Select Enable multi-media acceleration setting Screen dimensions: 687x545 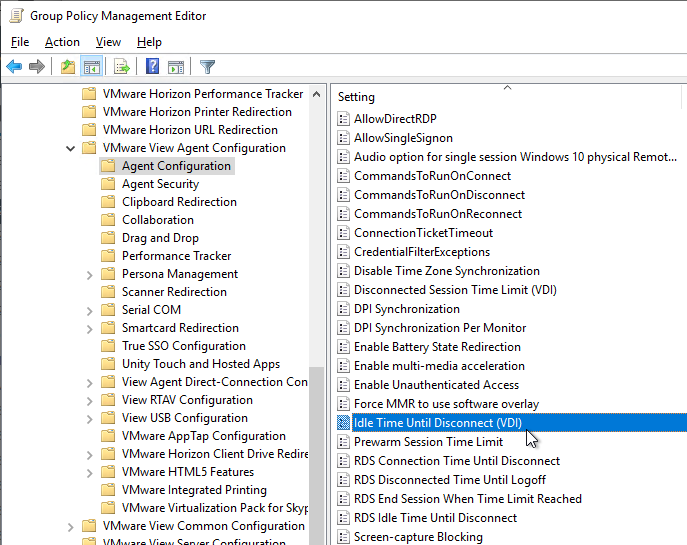[x=439, y=366]
